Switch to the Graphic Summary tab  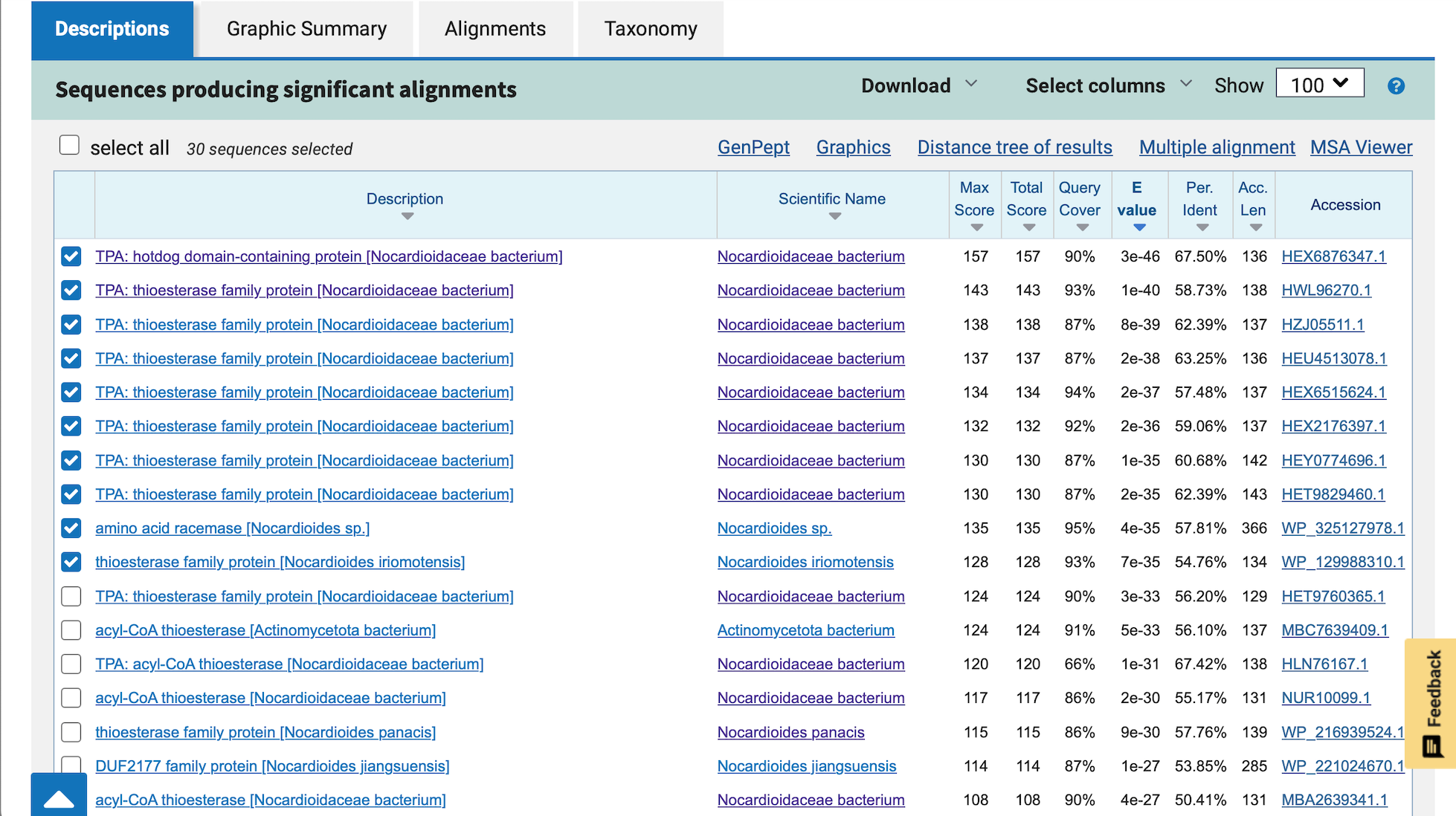(x=306, y=29)
